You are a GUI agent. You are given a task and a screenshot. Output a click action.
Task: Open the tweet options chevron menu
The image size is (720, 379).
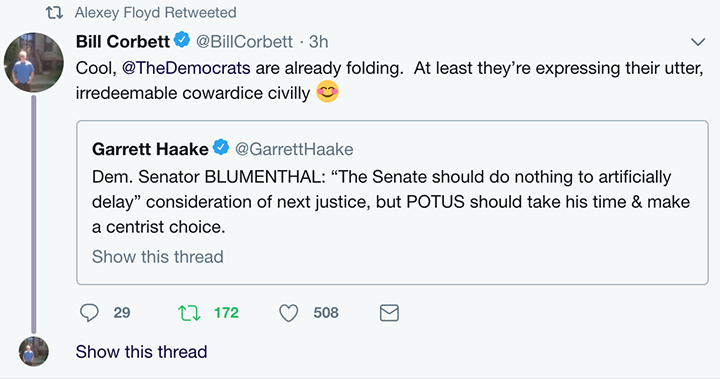tap(698, 42)
